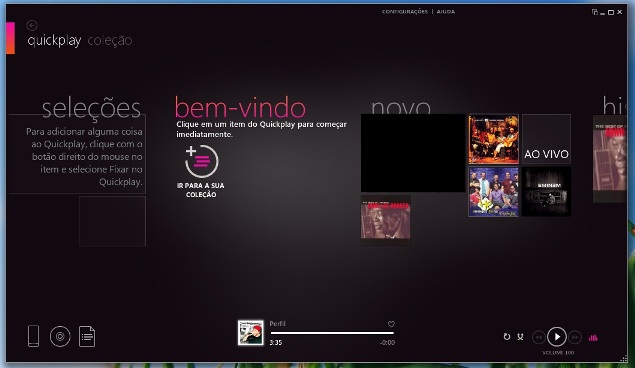Switch to the coleção tab
The width and height of the screenshot is (635, 368).
tap(110, 40)
